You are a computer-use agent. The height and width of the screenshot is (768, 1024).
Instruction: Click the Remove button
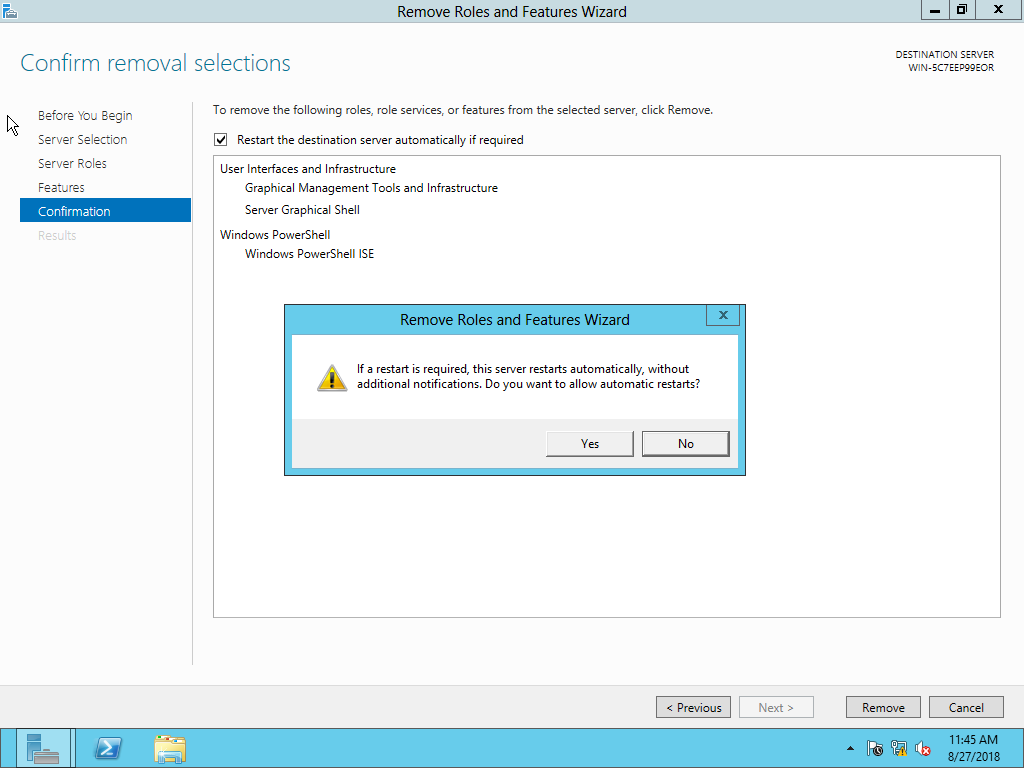tap(883, 707)
